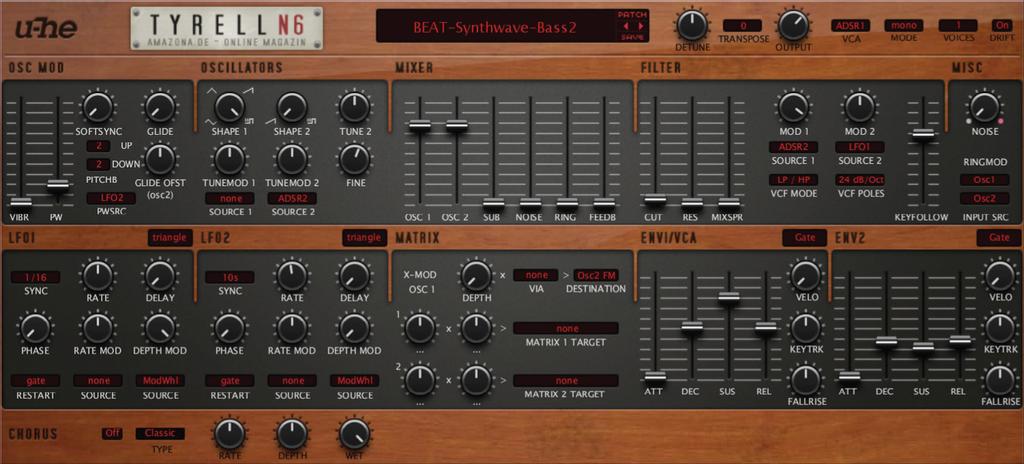Click the filter CUT slider handle
Image resolution: width=1024 pixels, height=464 pixels.
[x=655, y=199]
